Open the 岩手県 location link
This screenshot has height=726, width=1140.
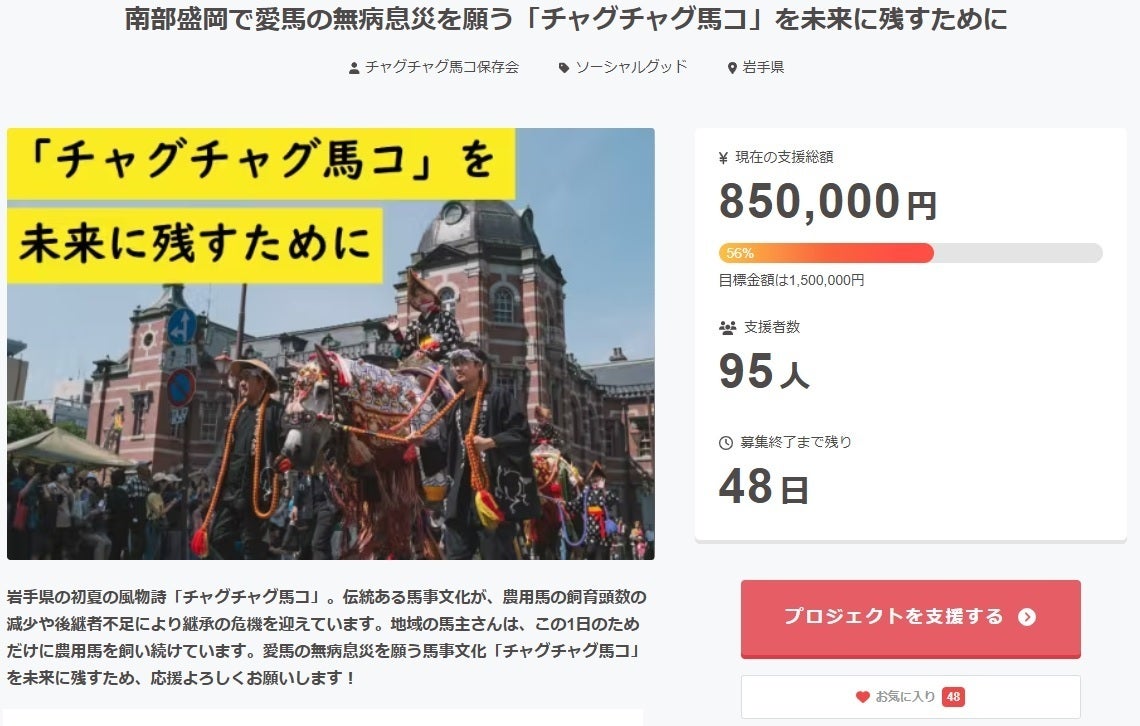coord(763,67)
